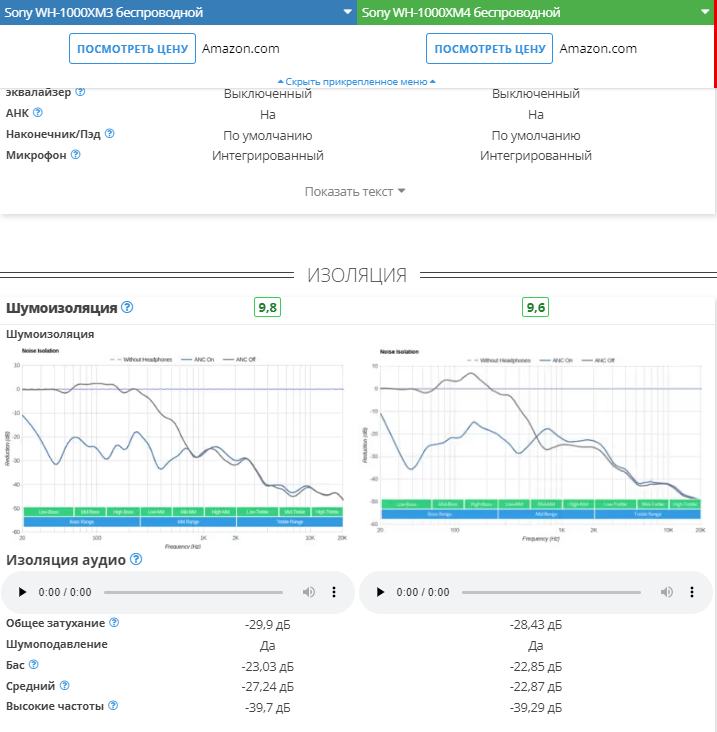Screen dimensions: 717x732
Task: Select XM3 bass value -23,03 дБ
Action: 267,666
